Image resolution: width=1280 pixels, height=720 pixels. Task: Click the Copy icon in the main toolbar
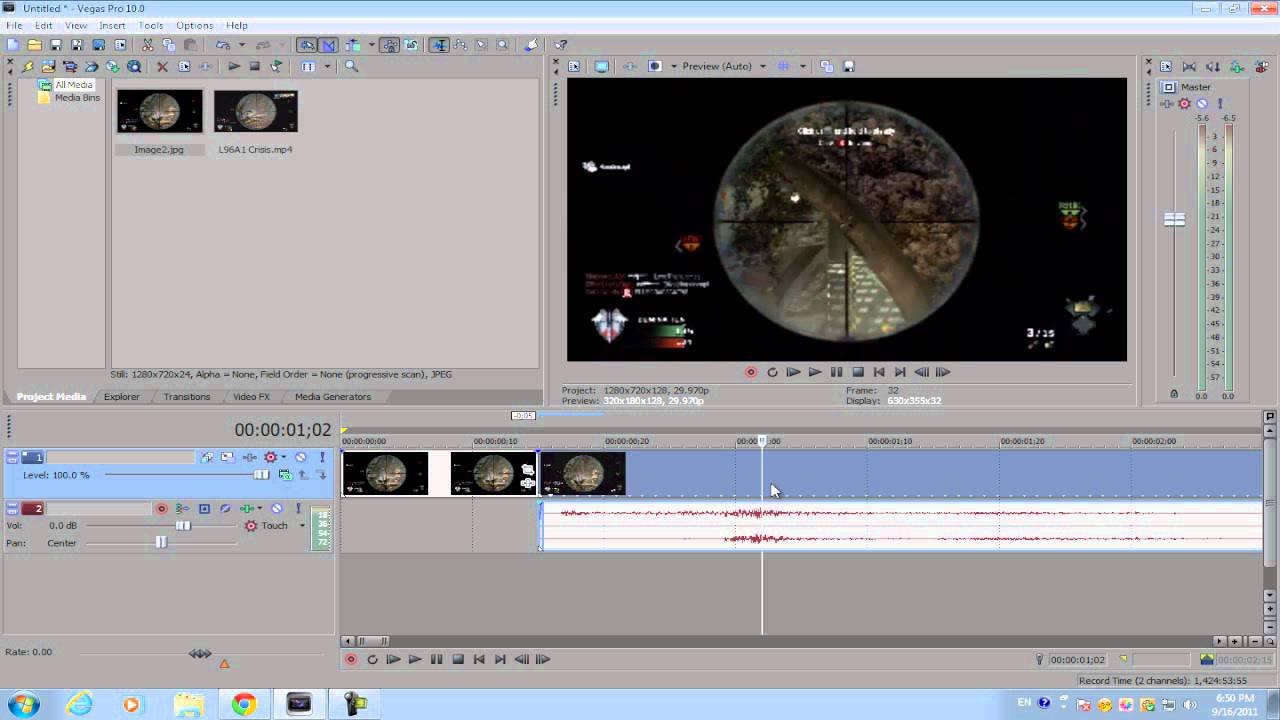[x=169, y=45]
